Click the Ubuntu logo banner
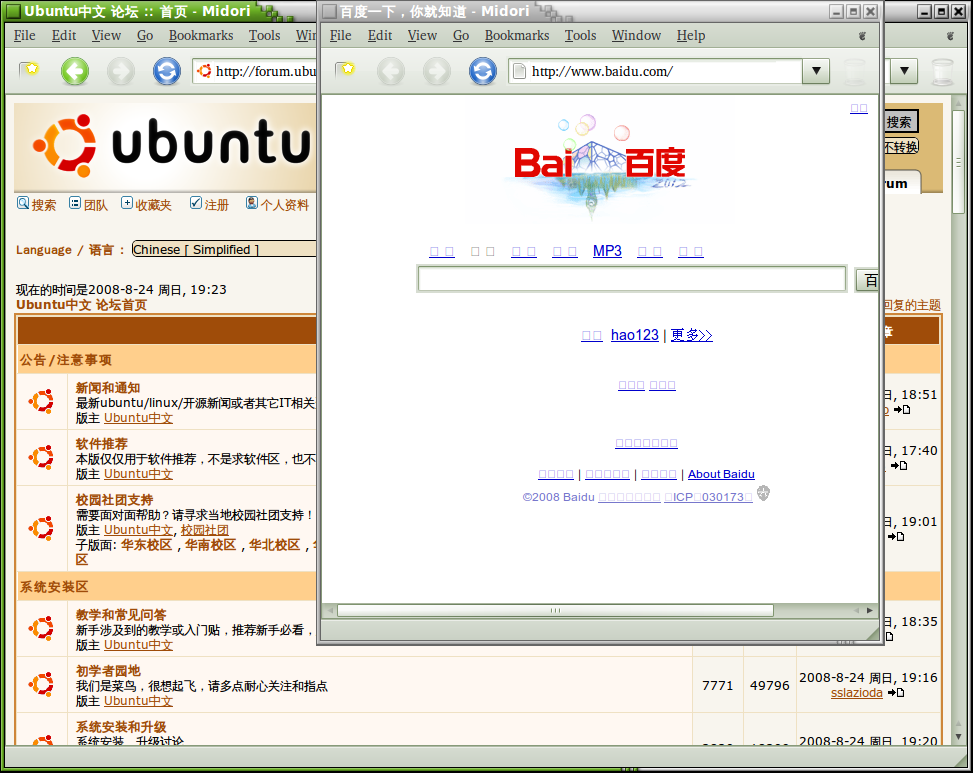Viewport: 973px width, 773px height. [165, 146]
